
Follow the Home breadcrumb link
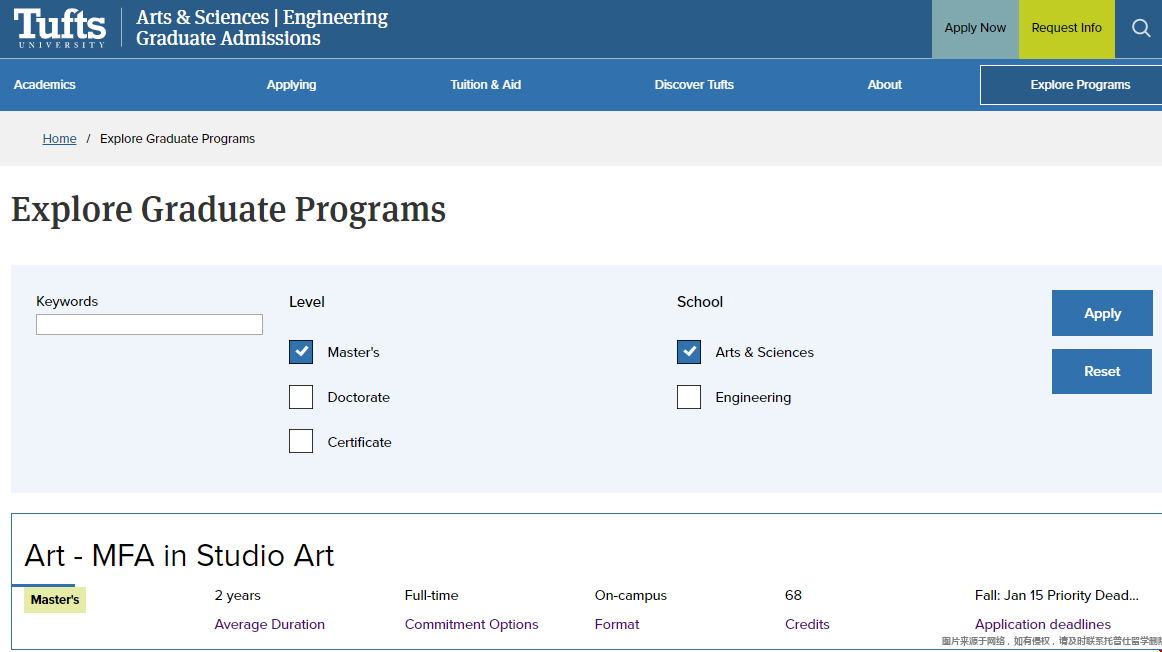[x=59, y=139]
